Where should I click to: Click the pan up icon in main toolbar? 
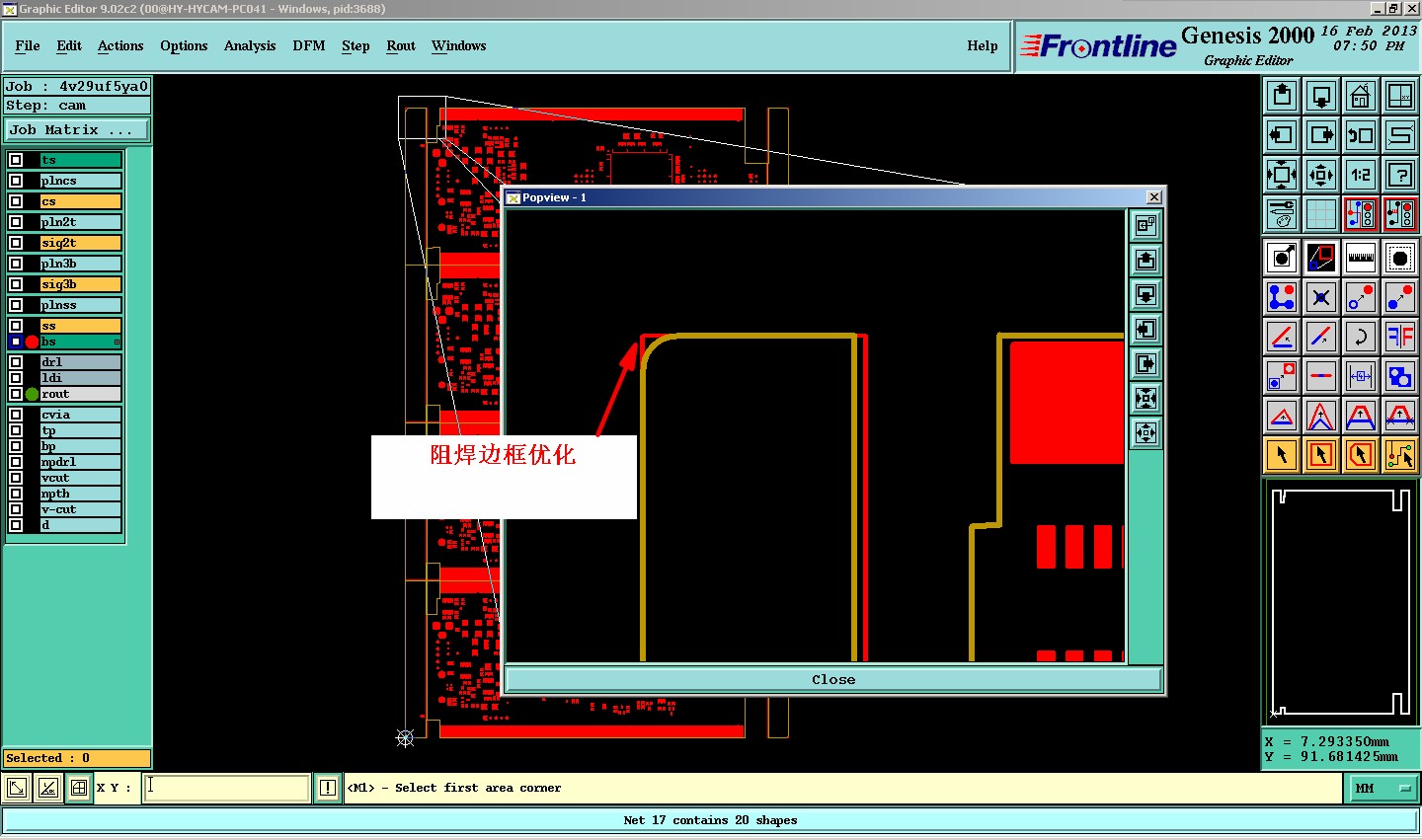(x=1282, y=96)
